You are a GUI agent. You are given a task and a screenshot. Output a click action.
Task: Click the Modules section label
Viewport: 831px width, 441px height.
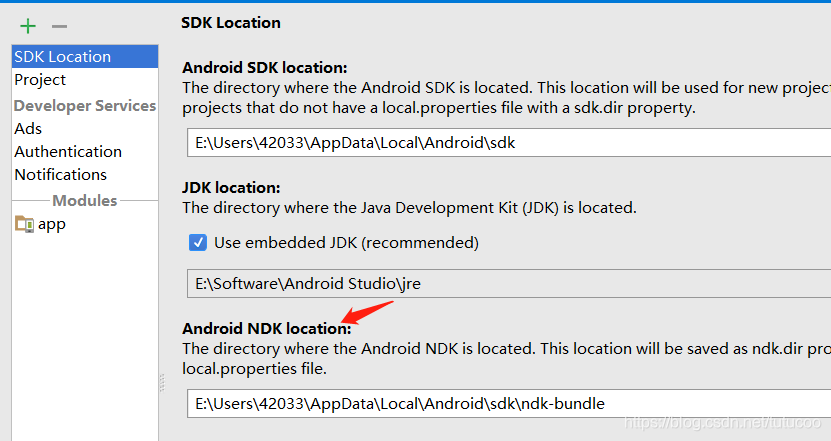[x=85, y=200]
